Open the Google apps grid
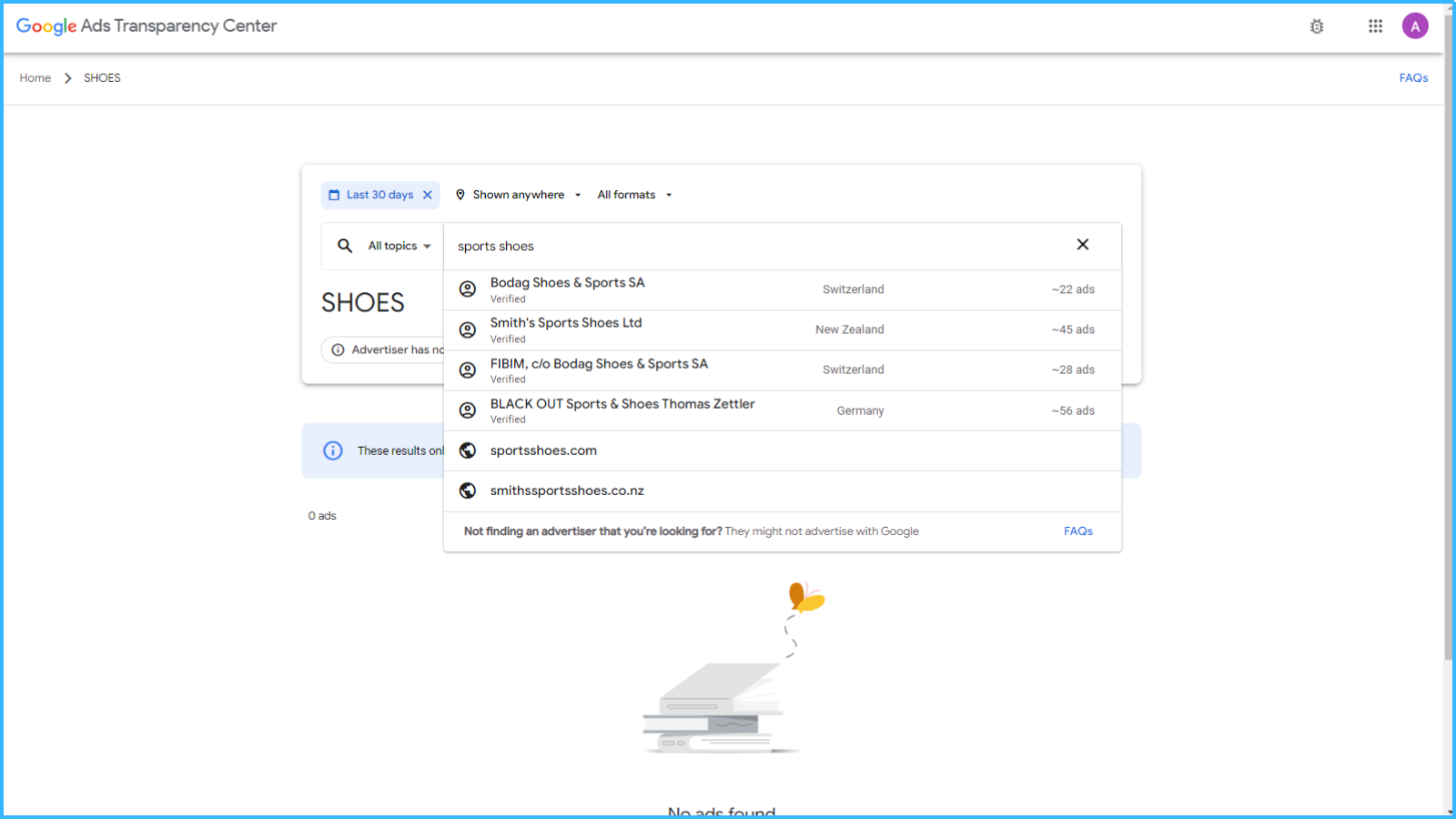 click(1375, 26)
